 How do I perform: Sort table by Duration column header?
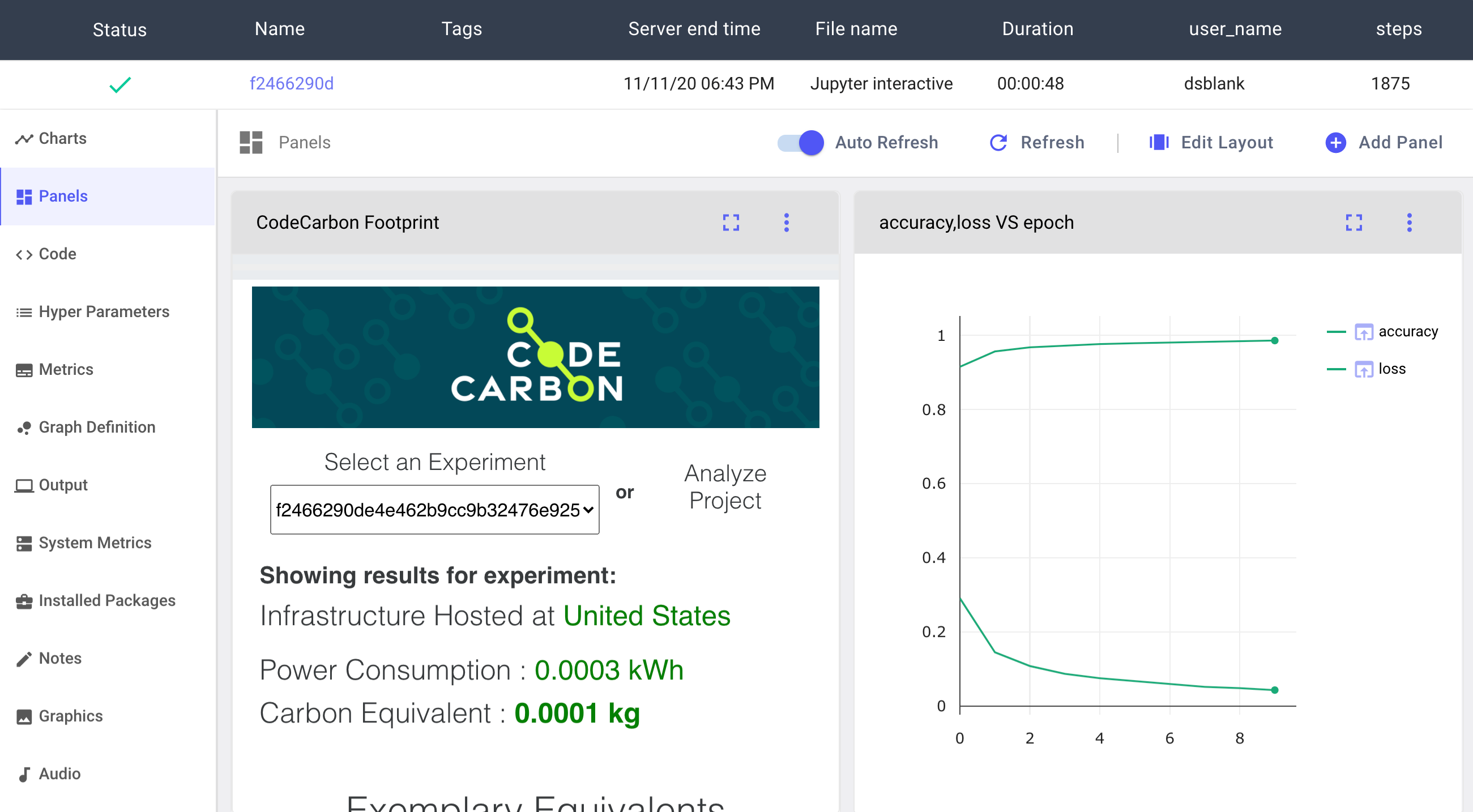coord(1037,28)
